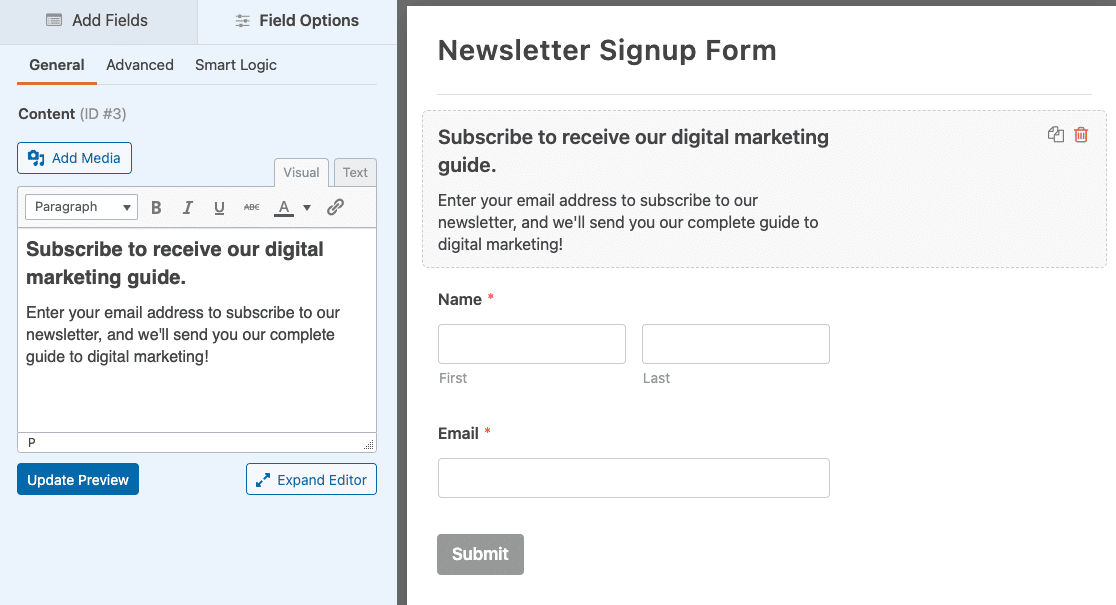Viewport: 1116px width, 605px height.
Task: Click the First name input field
Action: (532, 344)
